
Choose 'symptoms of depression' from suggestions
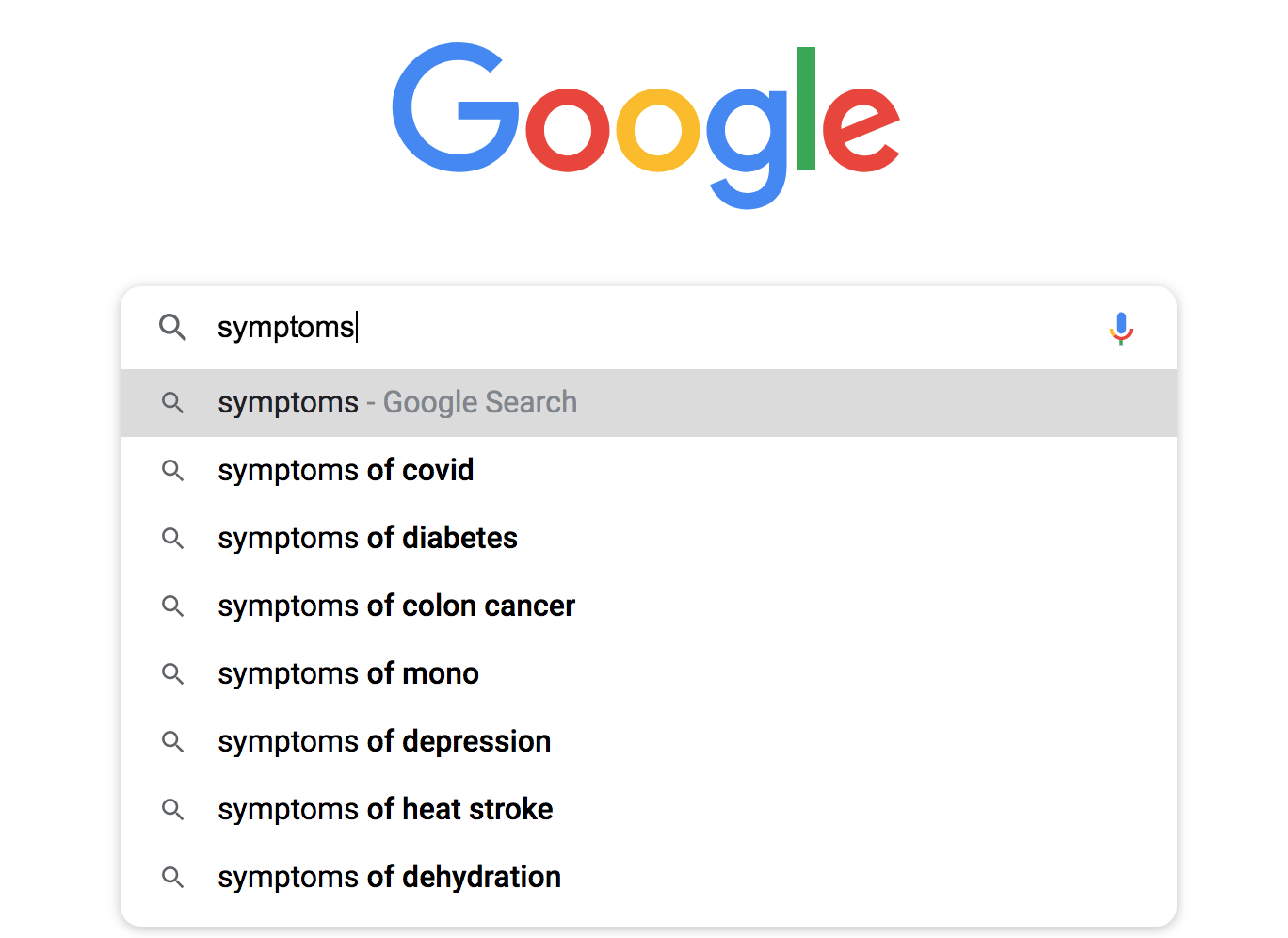(384, 742)
